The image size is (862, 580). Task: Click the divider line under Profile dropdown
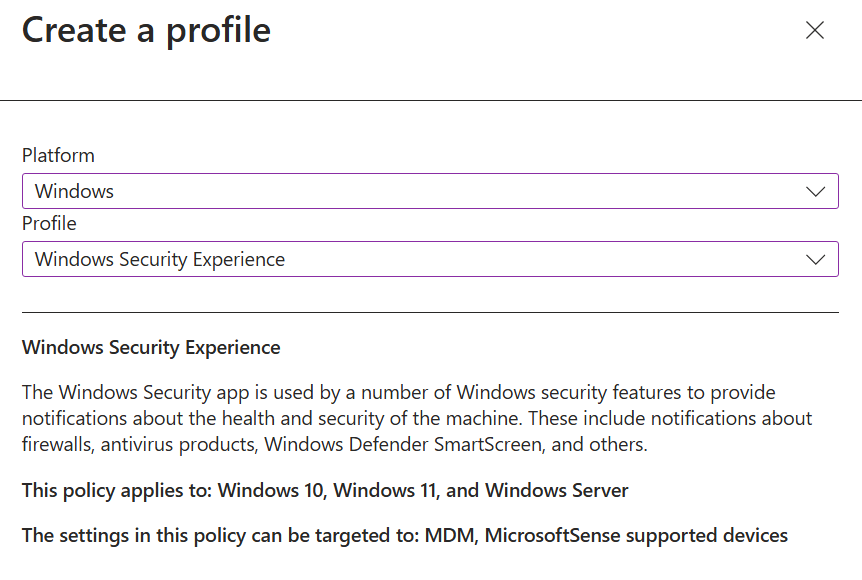click(x=430, y=312)
